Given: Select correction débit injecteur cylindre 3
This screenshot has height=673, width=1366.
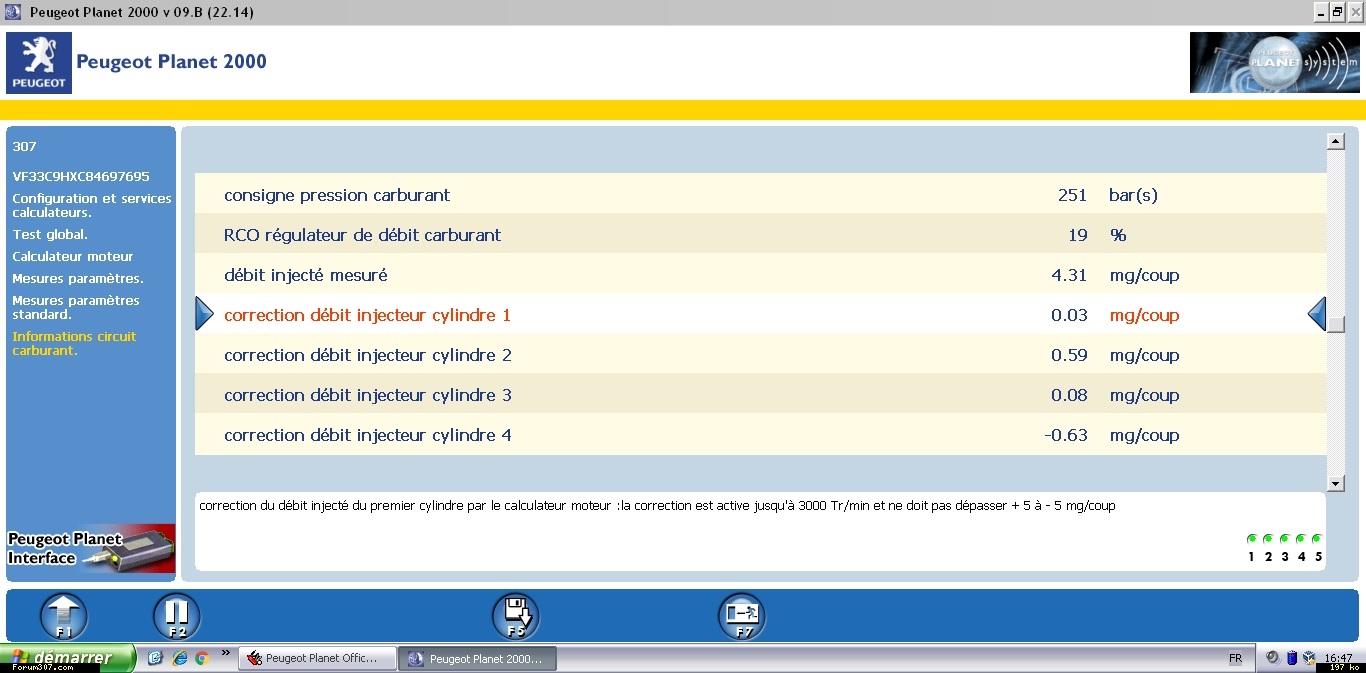Looking at the screenshot, I should (x=760, y=394).
